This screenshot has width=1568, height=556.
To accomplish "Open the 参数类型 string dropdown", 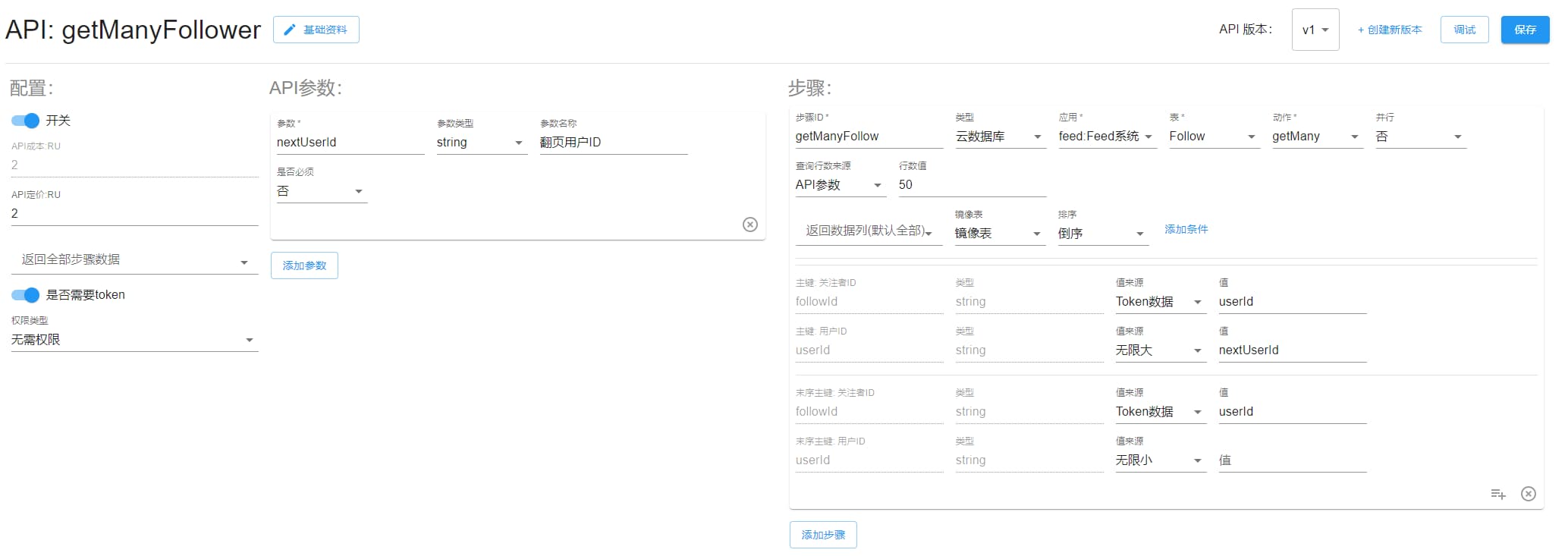I will [x=482, y=143].
